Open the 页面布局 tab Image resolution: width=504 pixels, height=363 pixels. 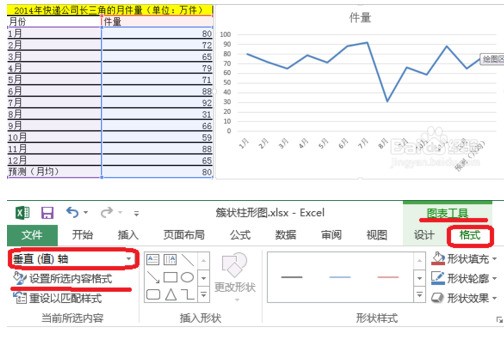click(184, 235)
